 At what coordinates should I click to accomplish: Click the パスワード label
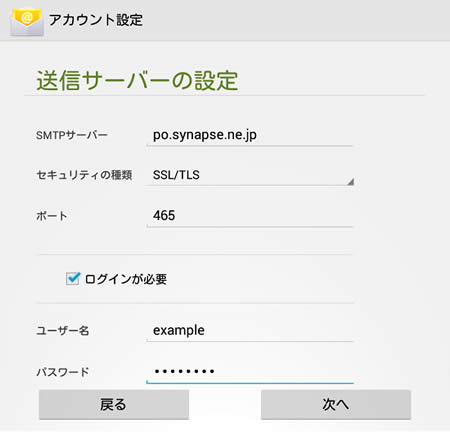click(x=63, y=372)
